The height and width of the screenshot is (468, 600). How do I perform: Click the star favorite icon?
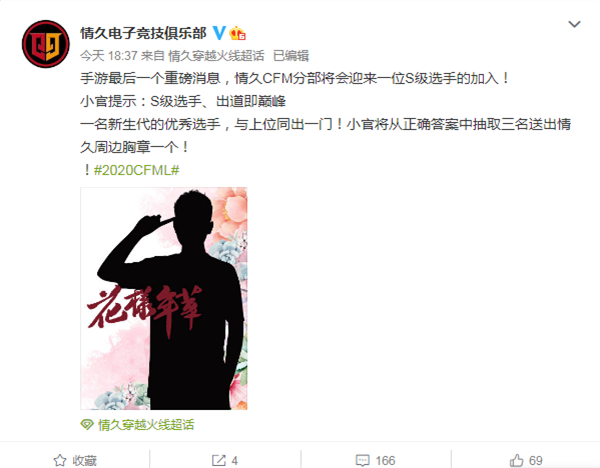coord(60,460)
